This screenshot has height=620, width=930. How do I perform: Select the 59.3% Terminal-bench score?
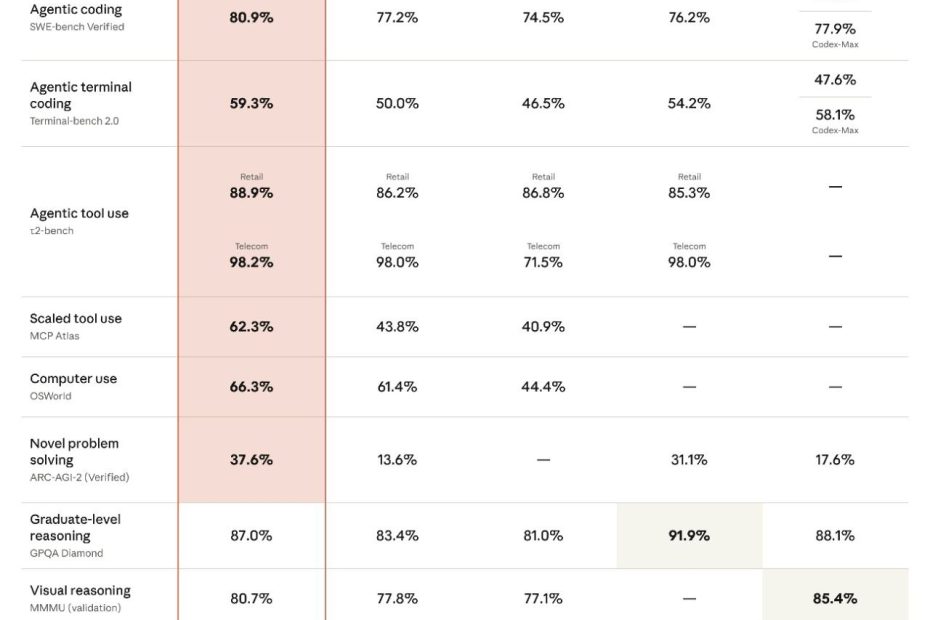pyautogui.click(x=251, y=103)
